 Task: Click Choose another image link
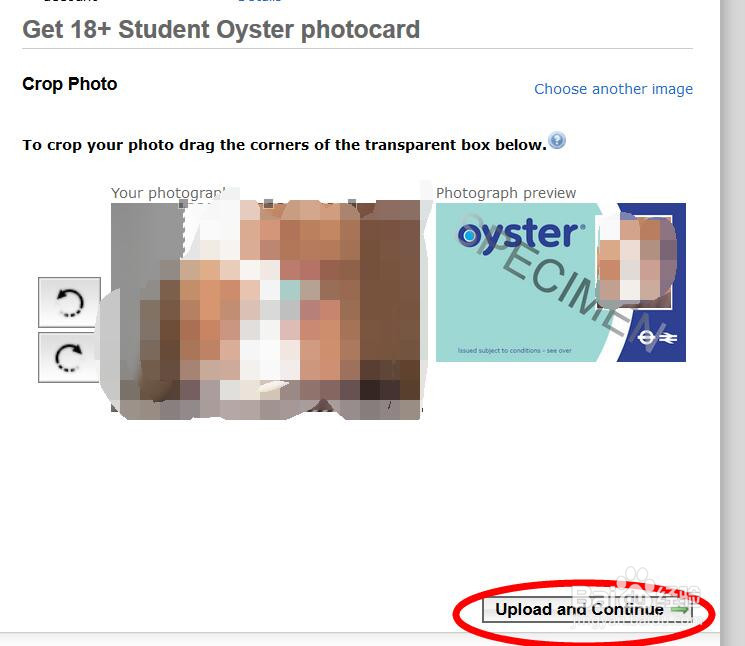coord(613,89)
